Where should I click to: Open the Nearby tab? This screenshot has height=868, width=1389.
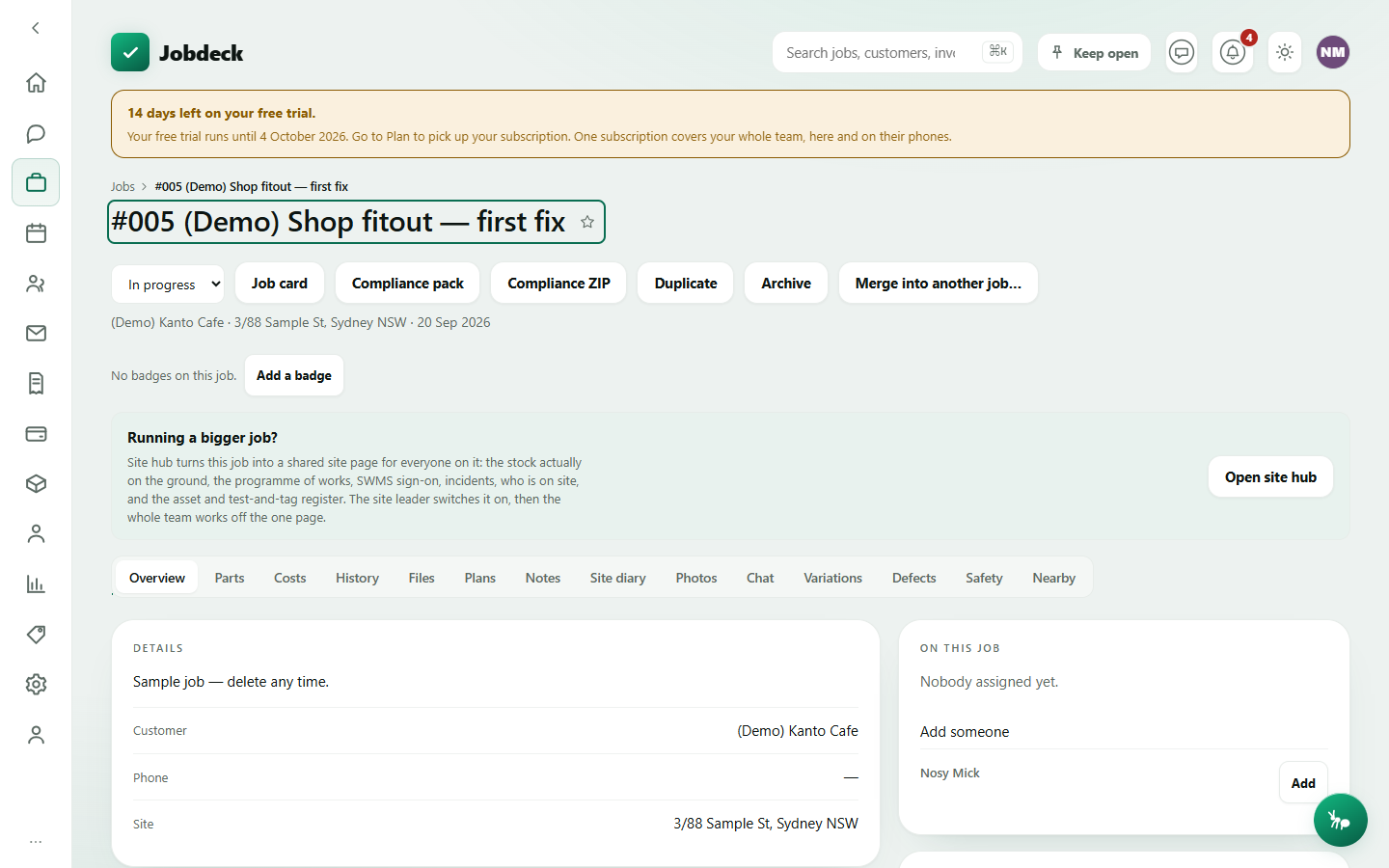tap(1053, 578)
